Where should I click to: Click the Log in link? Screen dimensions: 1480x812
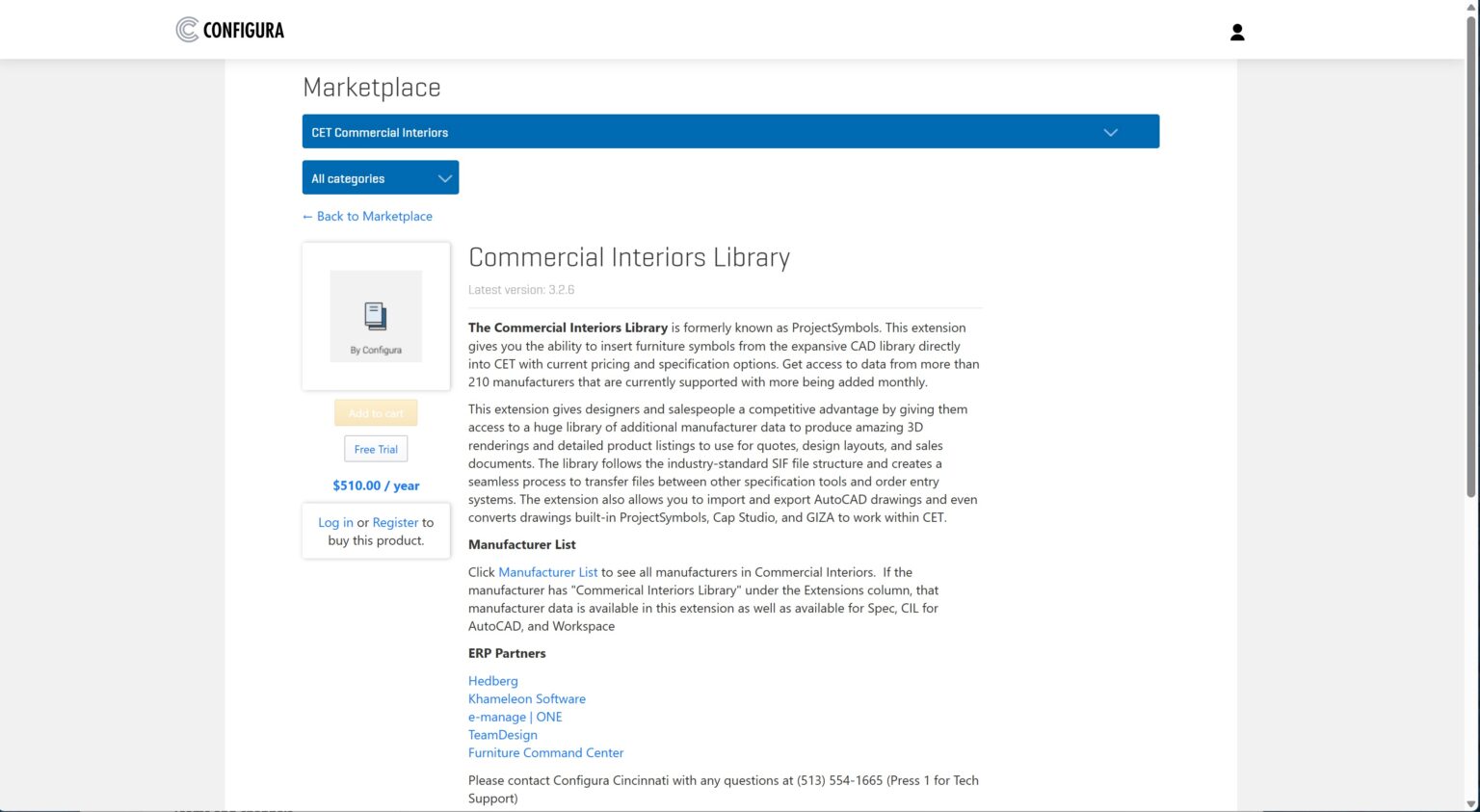(x=335, y=522)
